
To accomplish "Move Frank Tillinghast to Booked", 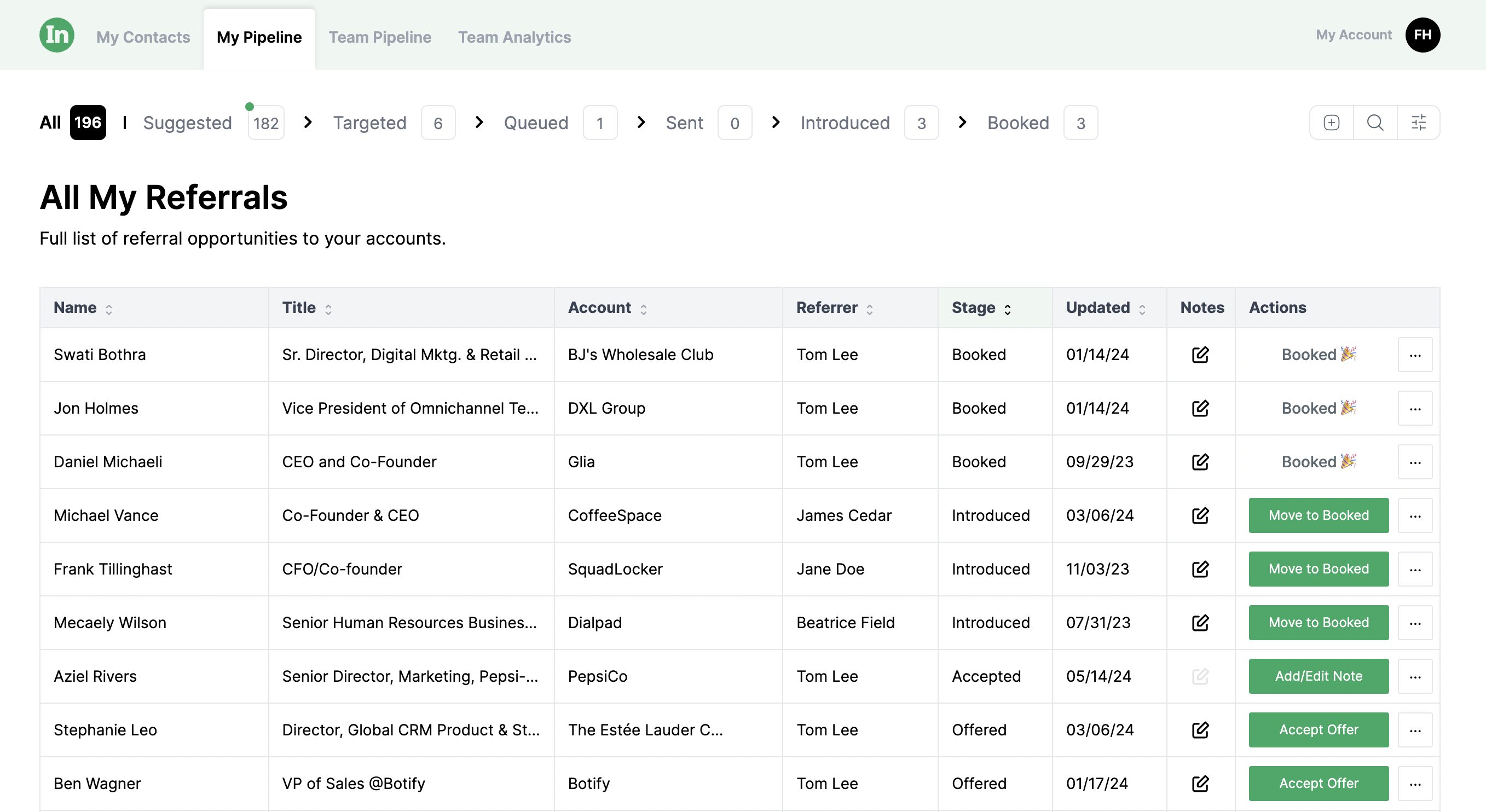I will (x=1318, y=569).
